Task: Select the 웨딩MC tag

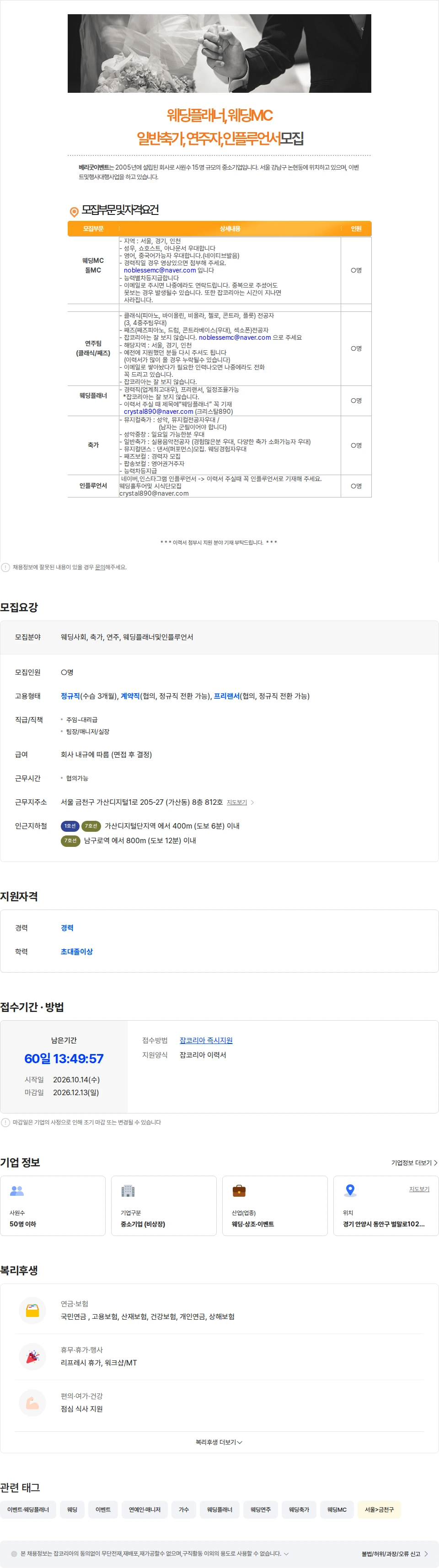Action: point(337,1509)
